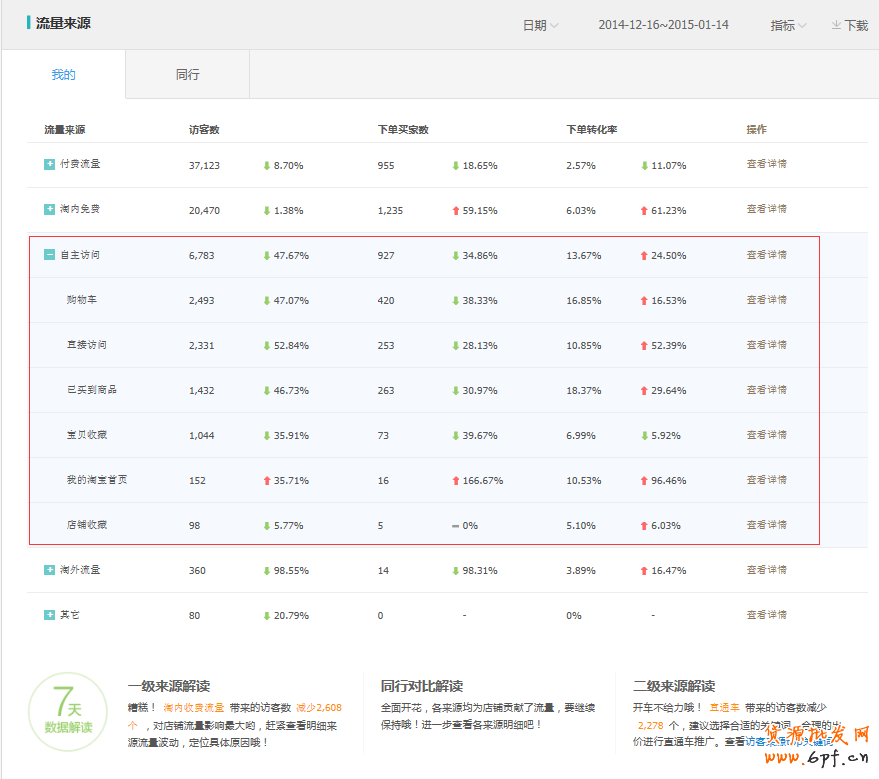Click the date range 2014-12-16~2015-01-14
The height and width of the screenshot is (779, 879).
coord(663,25)
